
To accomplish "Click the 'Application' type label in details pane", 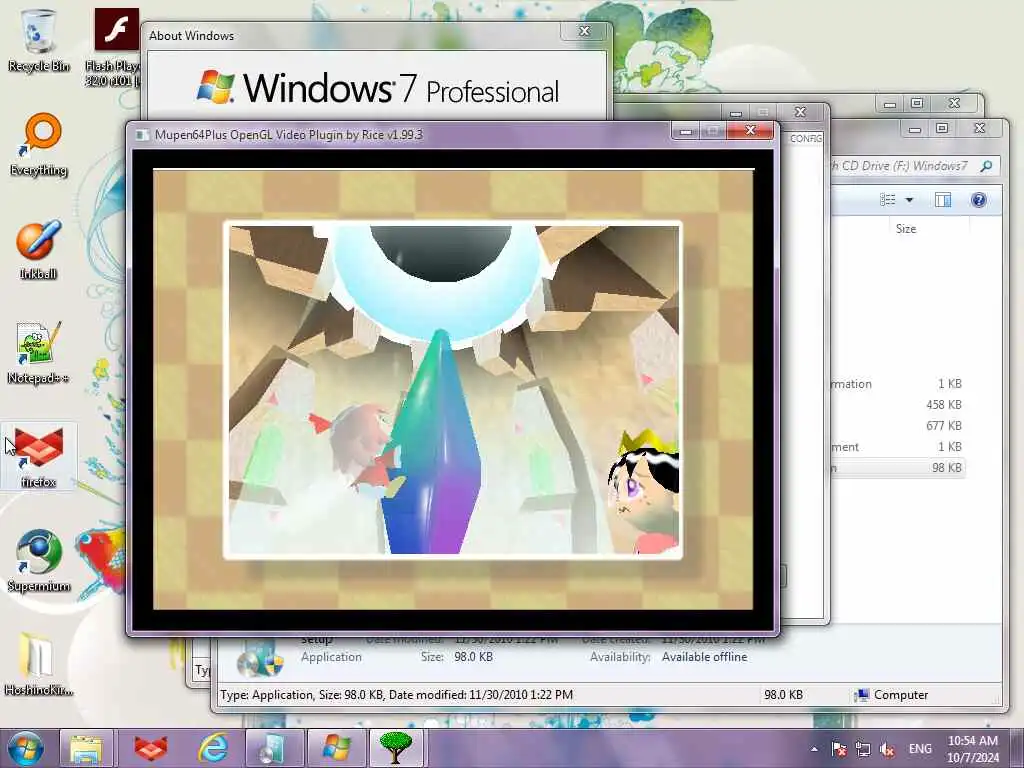I will (x=331, y=657).
